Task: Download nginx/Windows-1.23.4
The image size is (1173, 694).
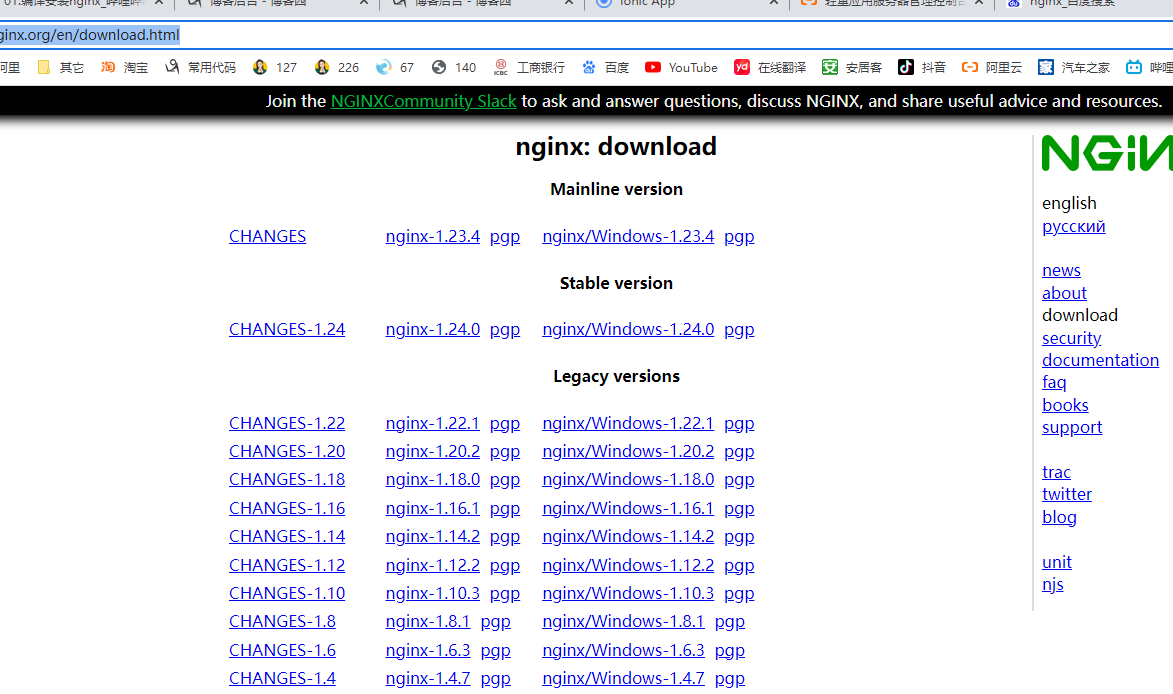Action: [x=628, y=236]
